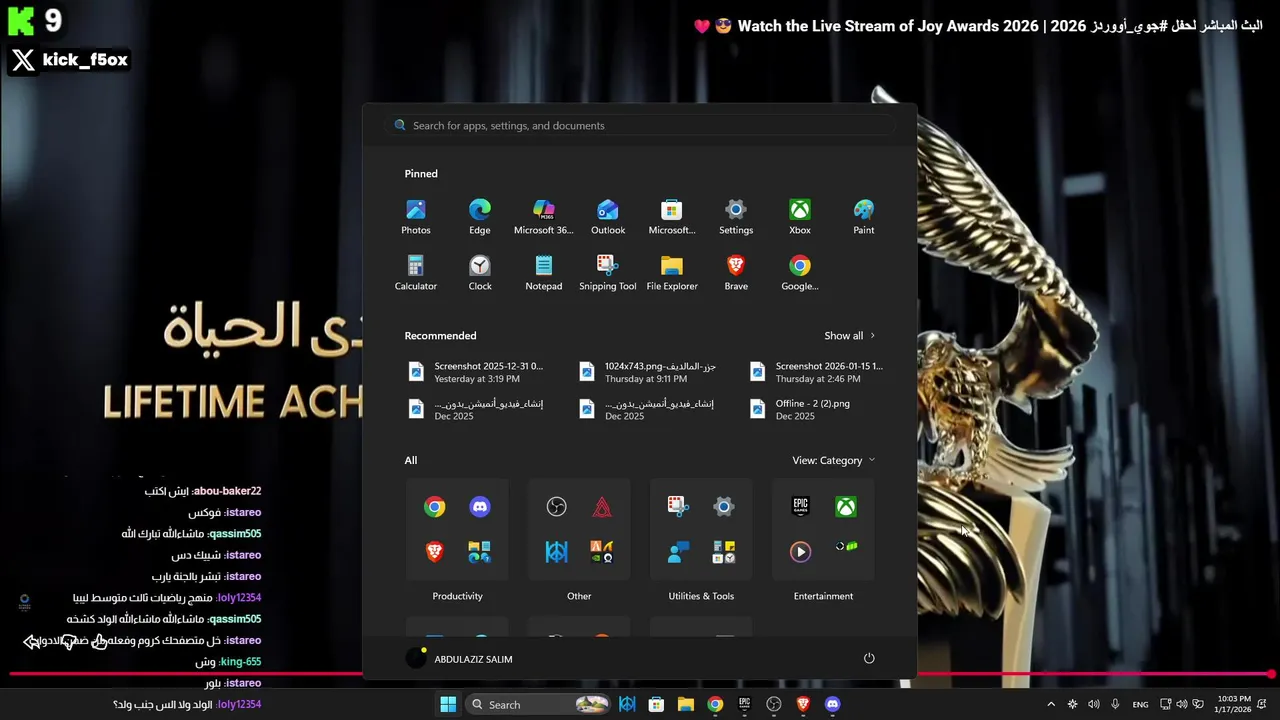Show hidden icons in system tray
The height and width of the screenshot is (720, 1280).
click(1050, 704)
